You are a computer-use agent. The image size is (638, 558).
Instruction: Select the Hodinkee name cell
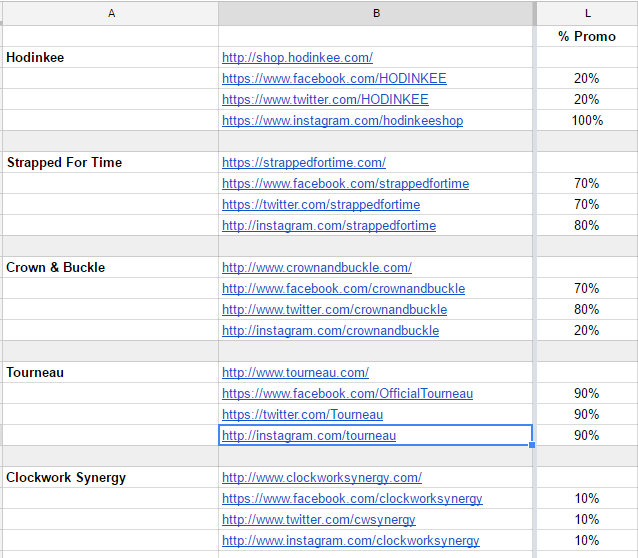[111, 57]
